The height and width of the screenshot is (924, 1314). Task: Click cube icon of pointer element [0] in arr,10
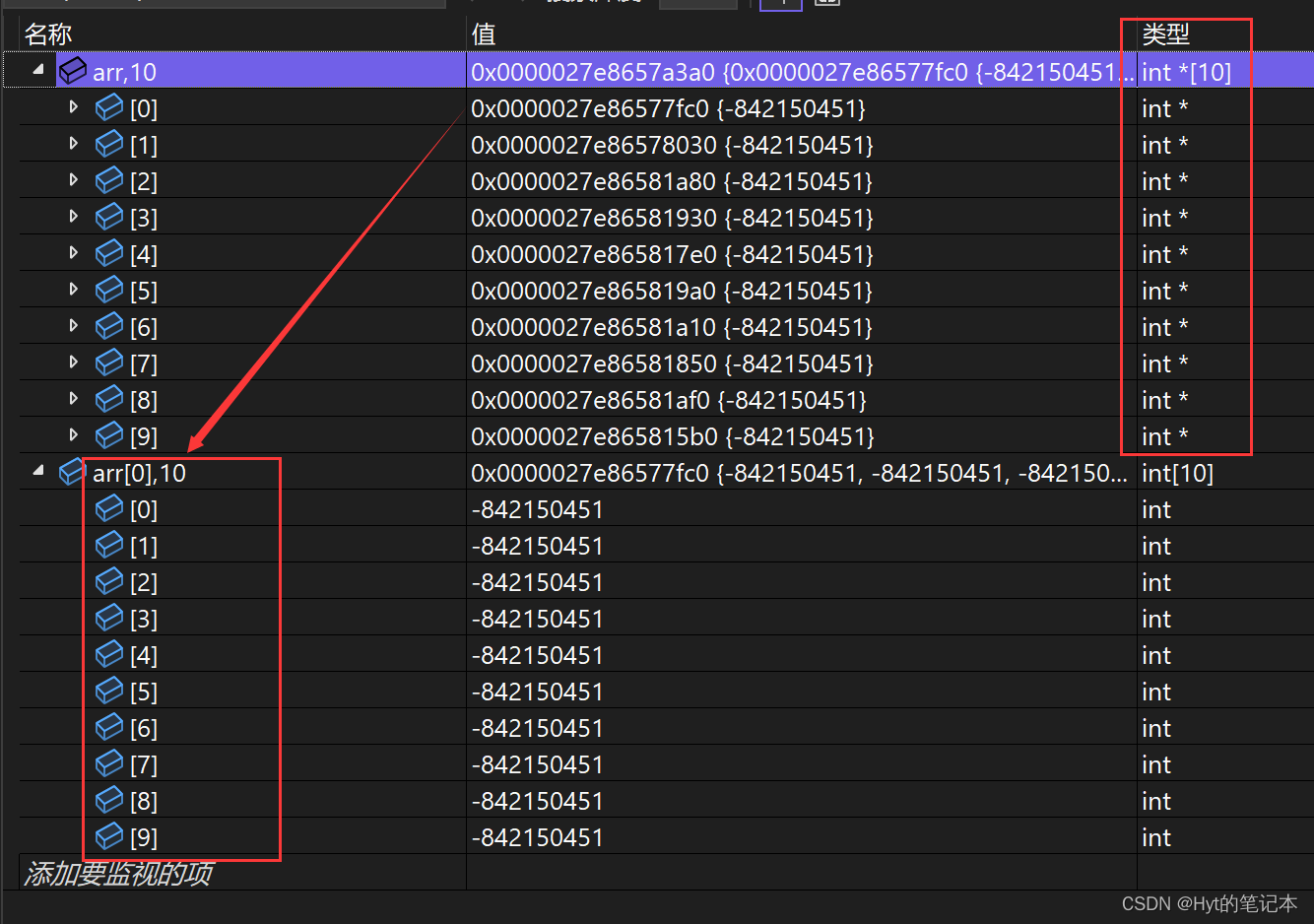(x=109, y=106)
